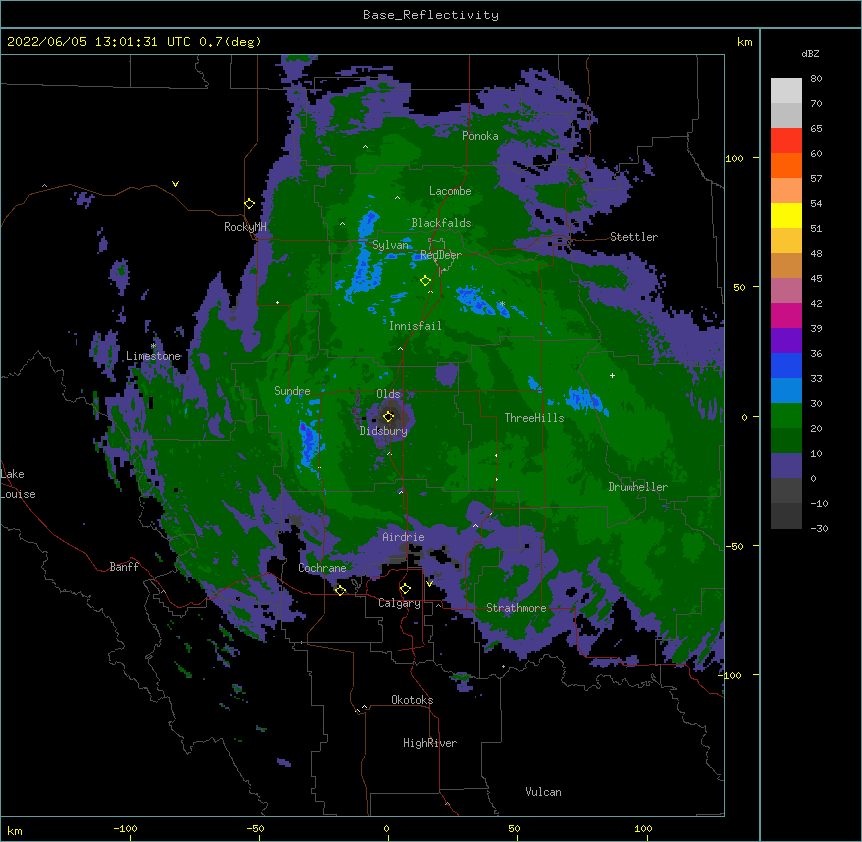862x842 pixels.
Task: Select the 20 dBZ green color swatch
Action: coord(786,440)
